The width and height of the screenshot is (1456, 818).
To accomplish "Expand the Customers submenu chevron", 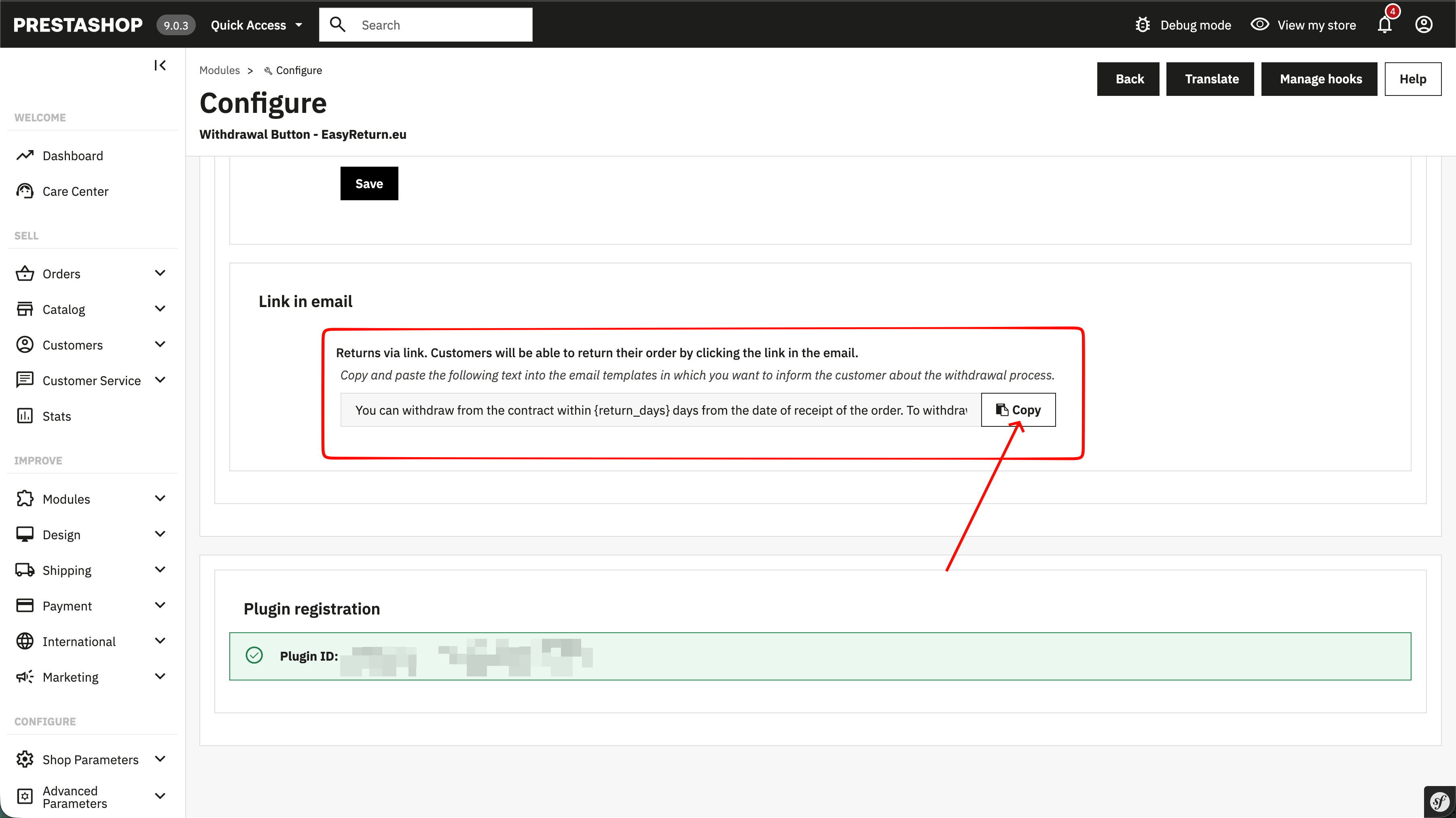I will click(x=160, y=344).
